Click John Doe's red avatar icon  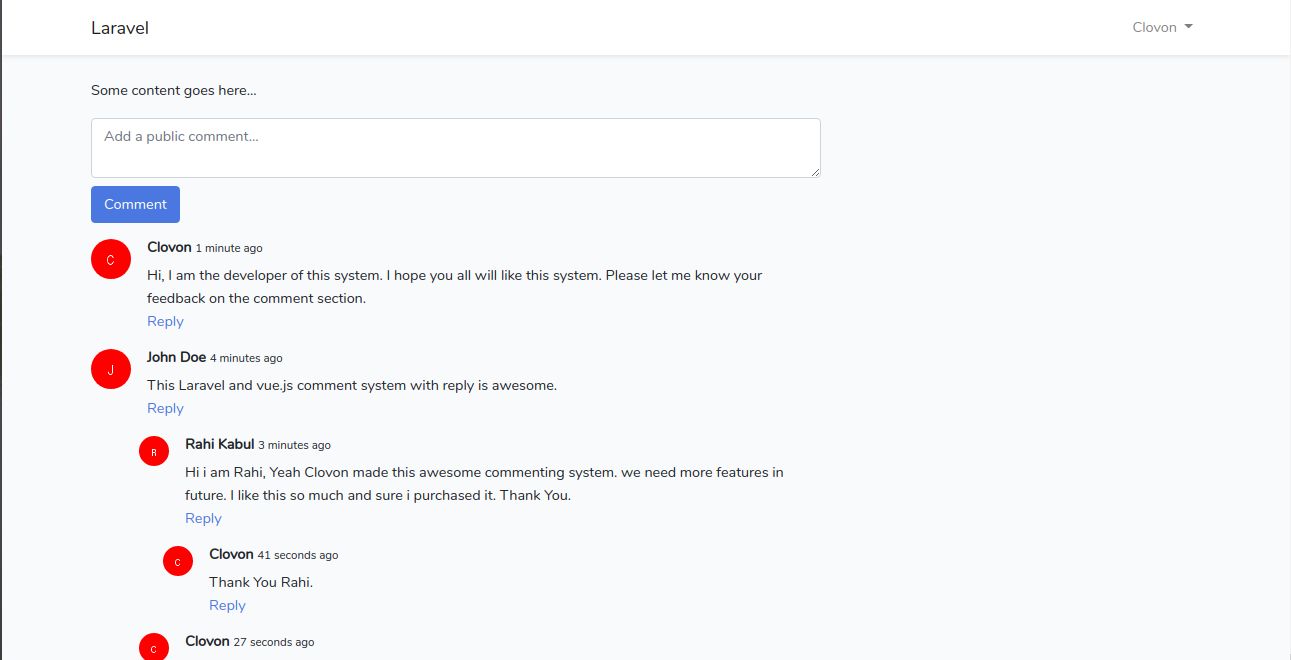[x=111, y=369]
